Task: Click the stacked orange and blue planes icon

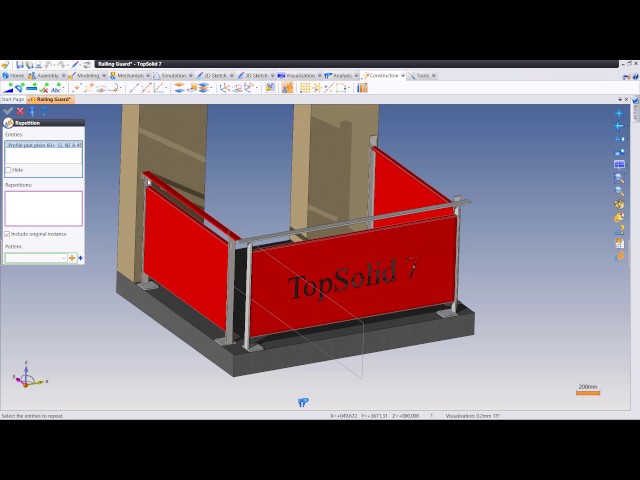Action: [x=179, y=88]
